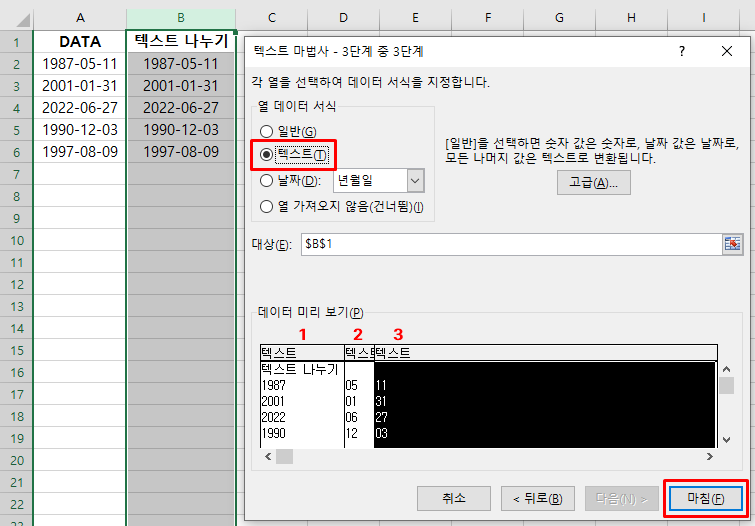This screenshot has width=755, height=526.
Task: Select first preview column header 텍스트
Action: point(302,353)
